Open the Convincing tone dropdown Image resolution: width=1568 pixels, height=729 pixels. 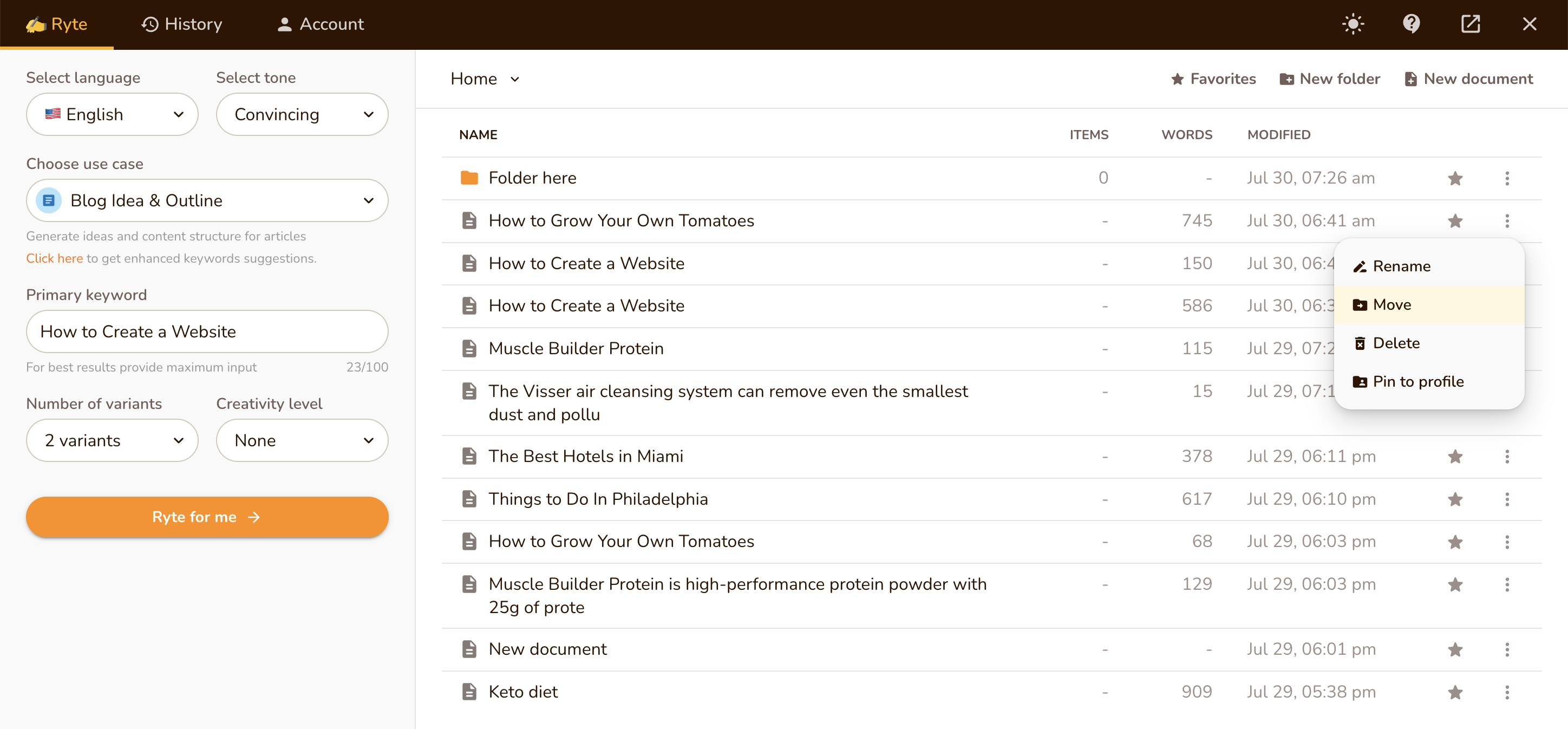[x=302, y=114]
